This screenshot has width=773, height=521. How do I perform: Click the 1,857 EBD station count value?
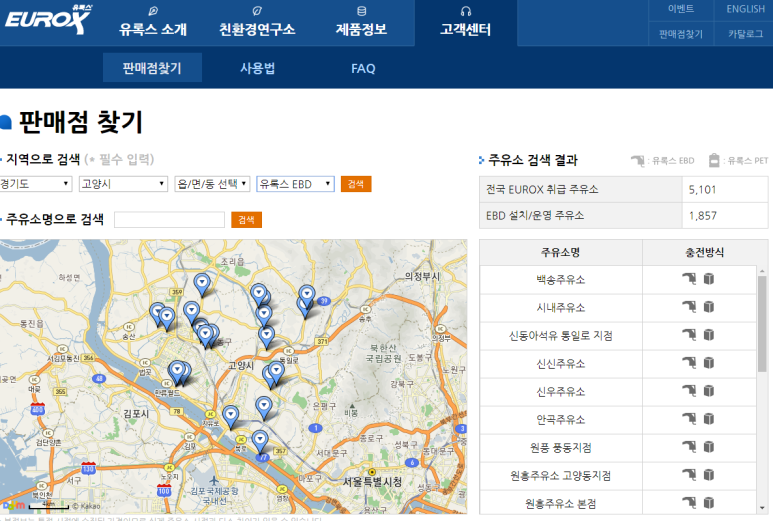(x=703, y=216)
